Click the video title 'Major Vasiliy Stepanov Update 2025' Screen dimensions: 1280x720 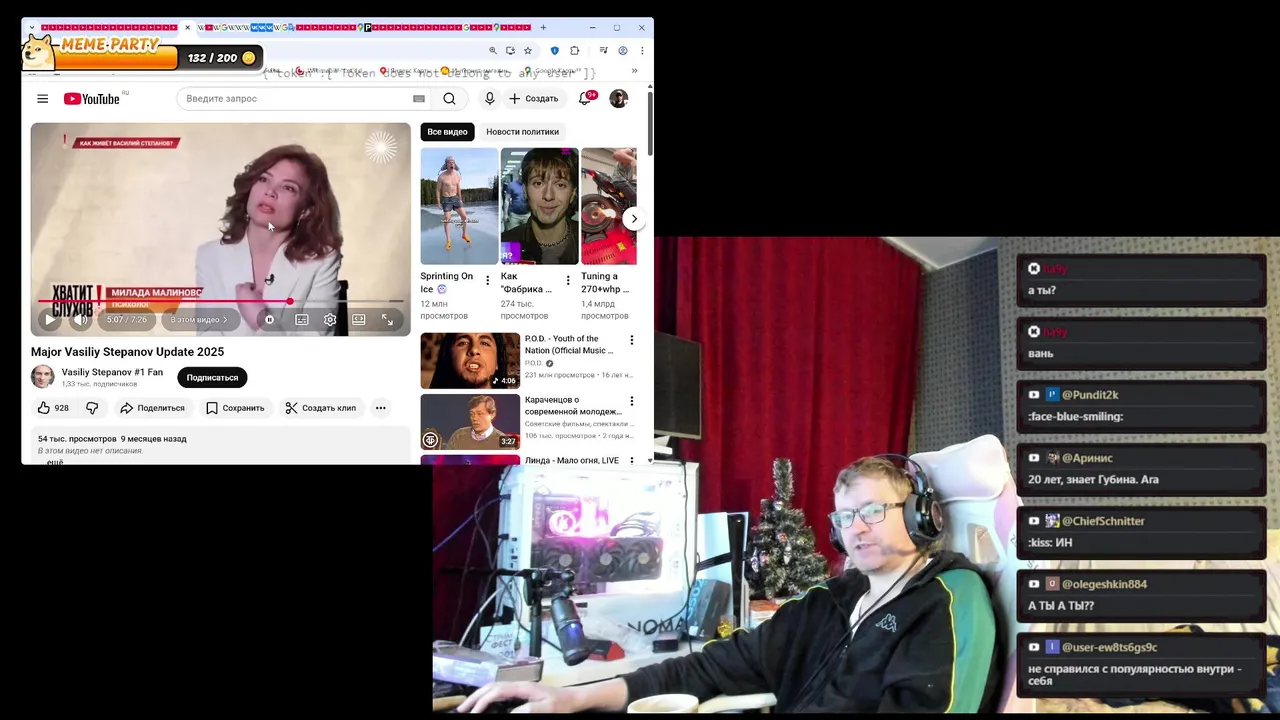[127, 352]
